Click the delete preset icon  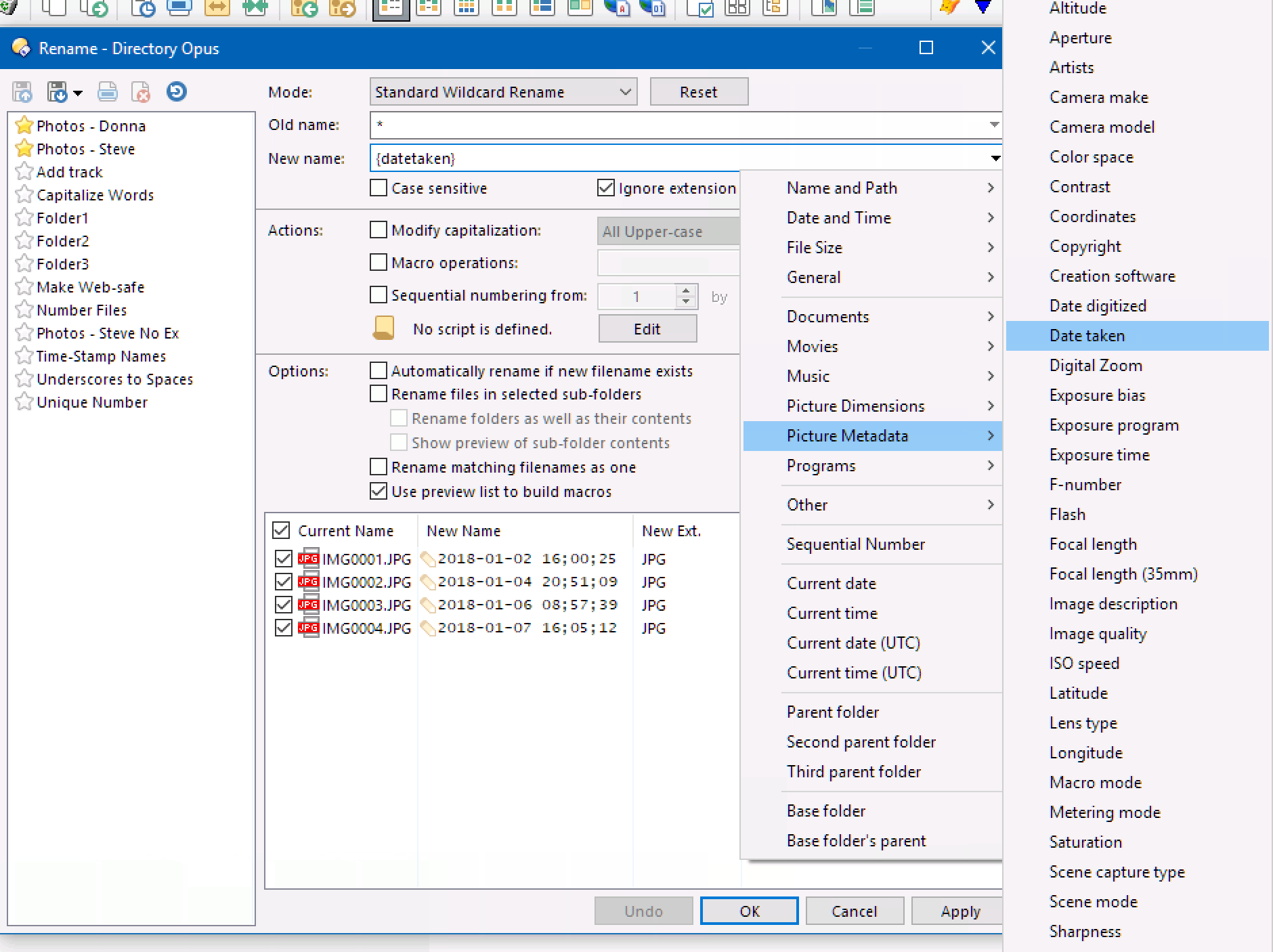coord(141,91)
